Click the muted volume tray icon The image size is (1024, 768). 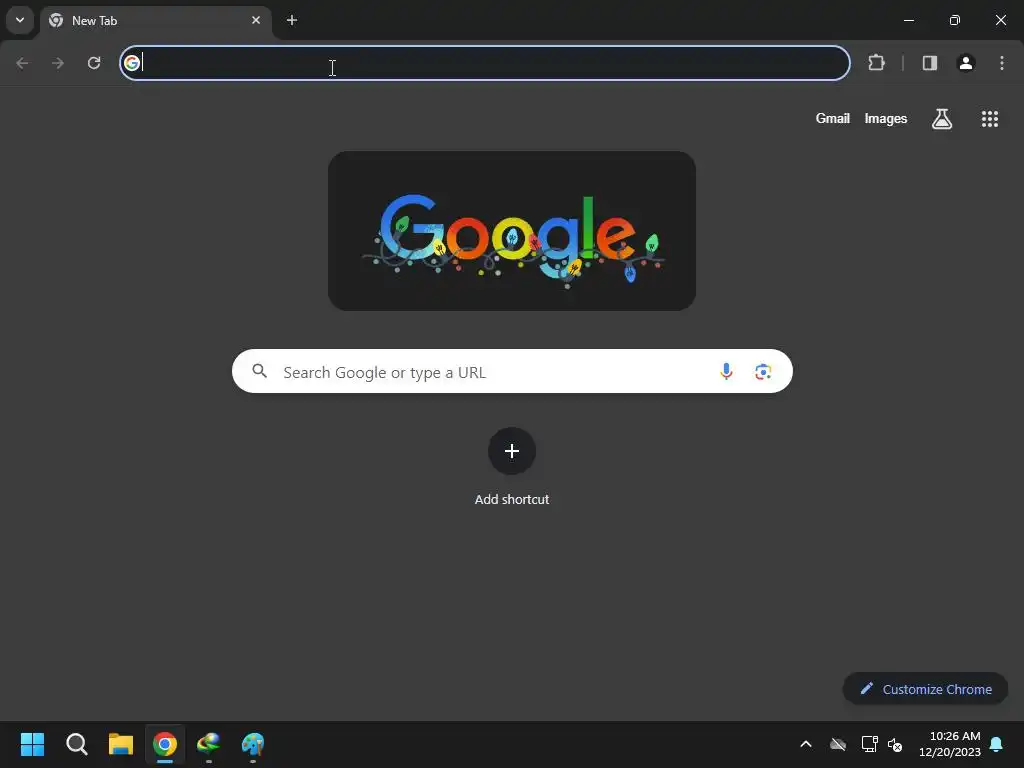point(895,744)
